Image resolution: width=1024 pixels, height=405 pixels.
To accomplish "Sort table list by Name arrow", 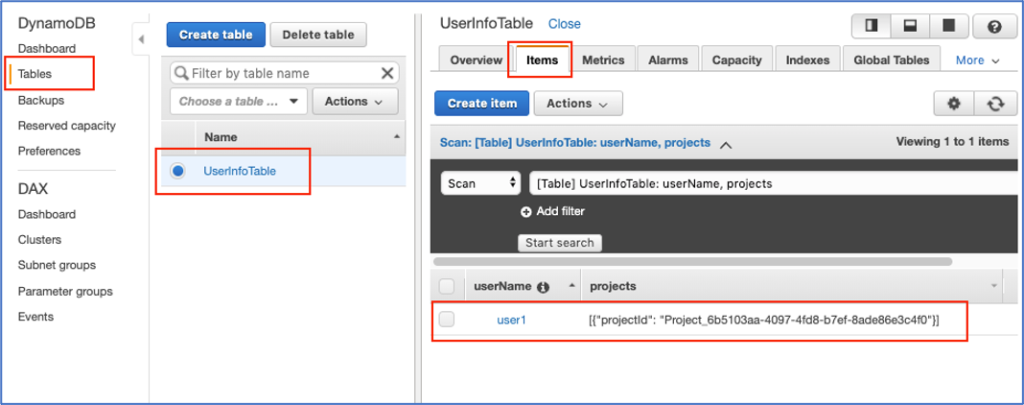I will point(396,136).
